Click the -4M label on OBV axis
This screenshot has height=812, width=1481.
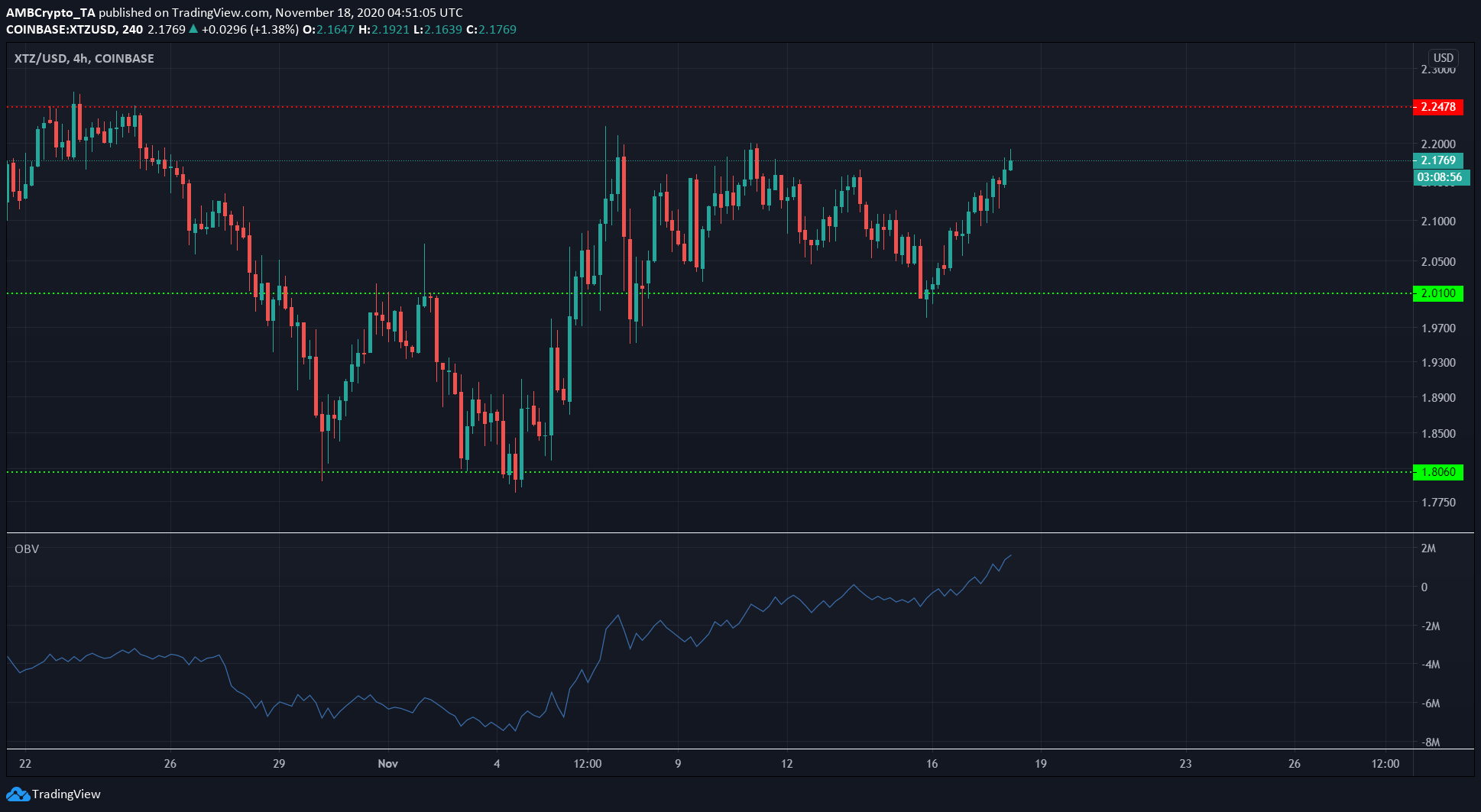point(1431,665)
